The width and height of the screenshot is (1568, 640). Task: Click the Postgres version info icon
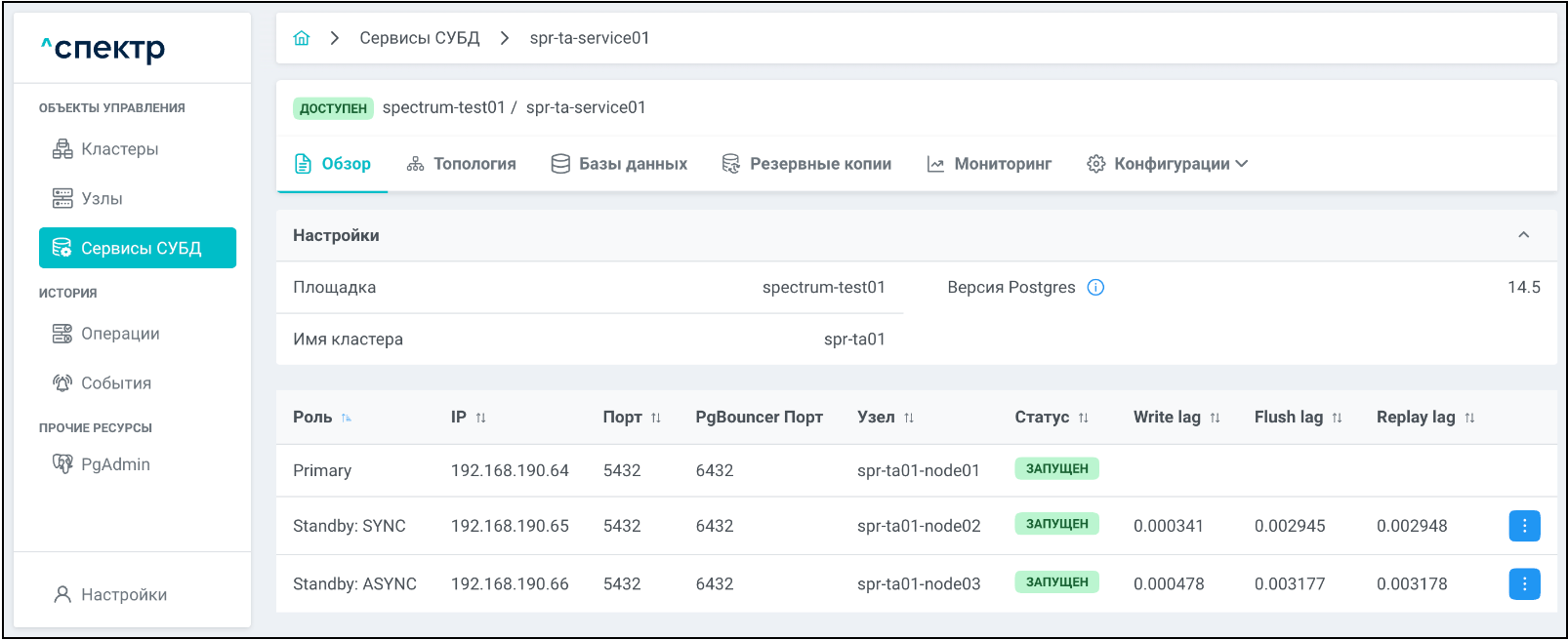tap(1095, 288)
